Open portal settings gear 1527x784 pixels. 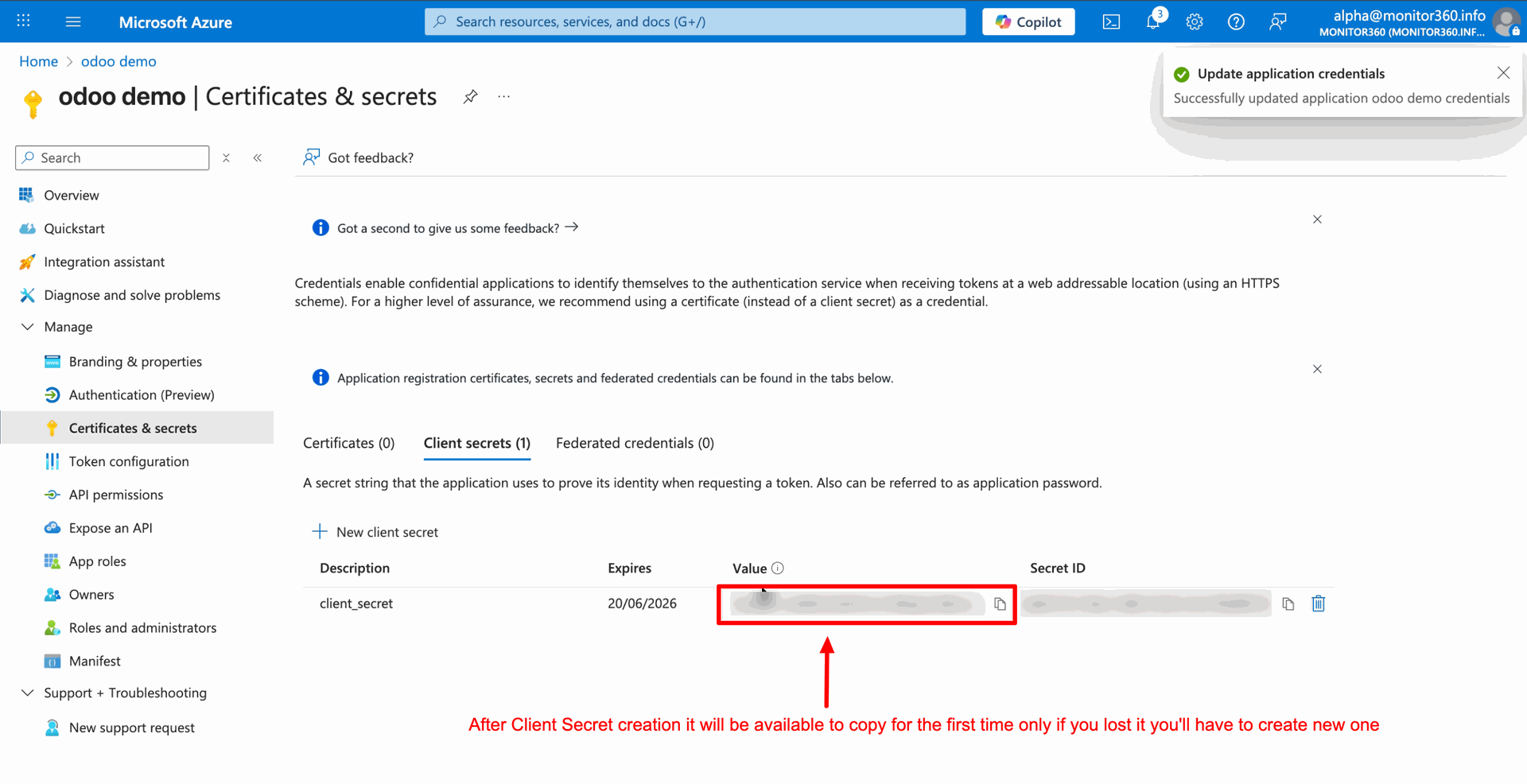[x=1195, y=21]
